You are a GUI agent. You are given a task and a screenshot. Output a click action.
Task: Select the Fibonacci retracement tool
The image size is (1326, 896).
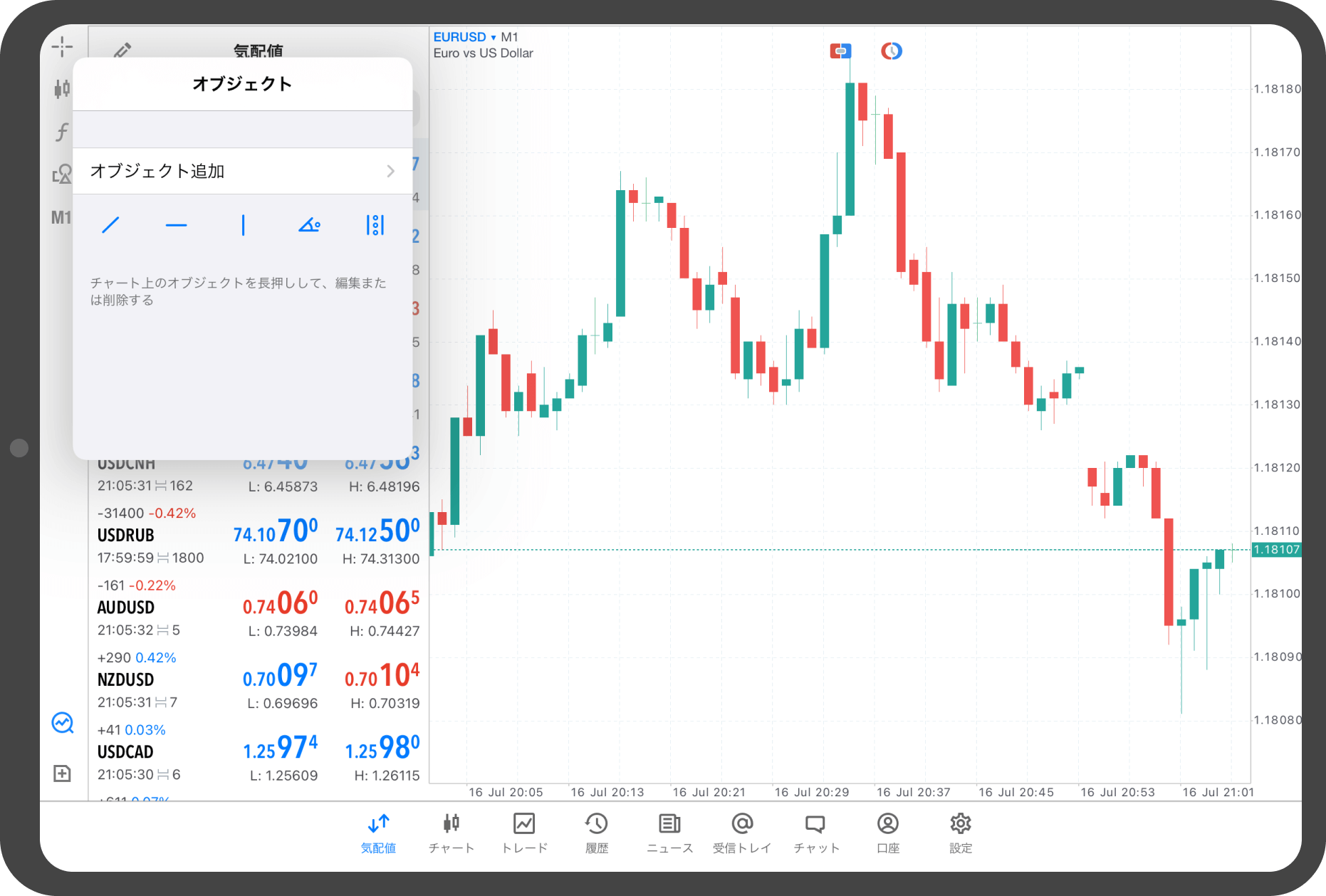(375, 225)
